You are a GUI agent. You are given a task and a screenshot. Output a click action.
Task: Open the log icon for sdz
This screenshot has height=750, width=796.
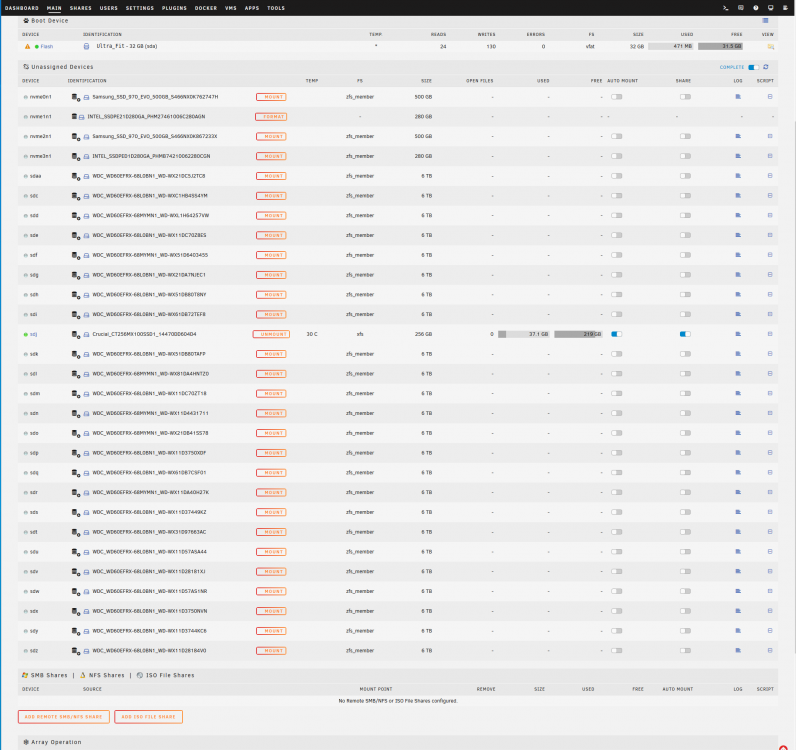[x=738, y=650]
